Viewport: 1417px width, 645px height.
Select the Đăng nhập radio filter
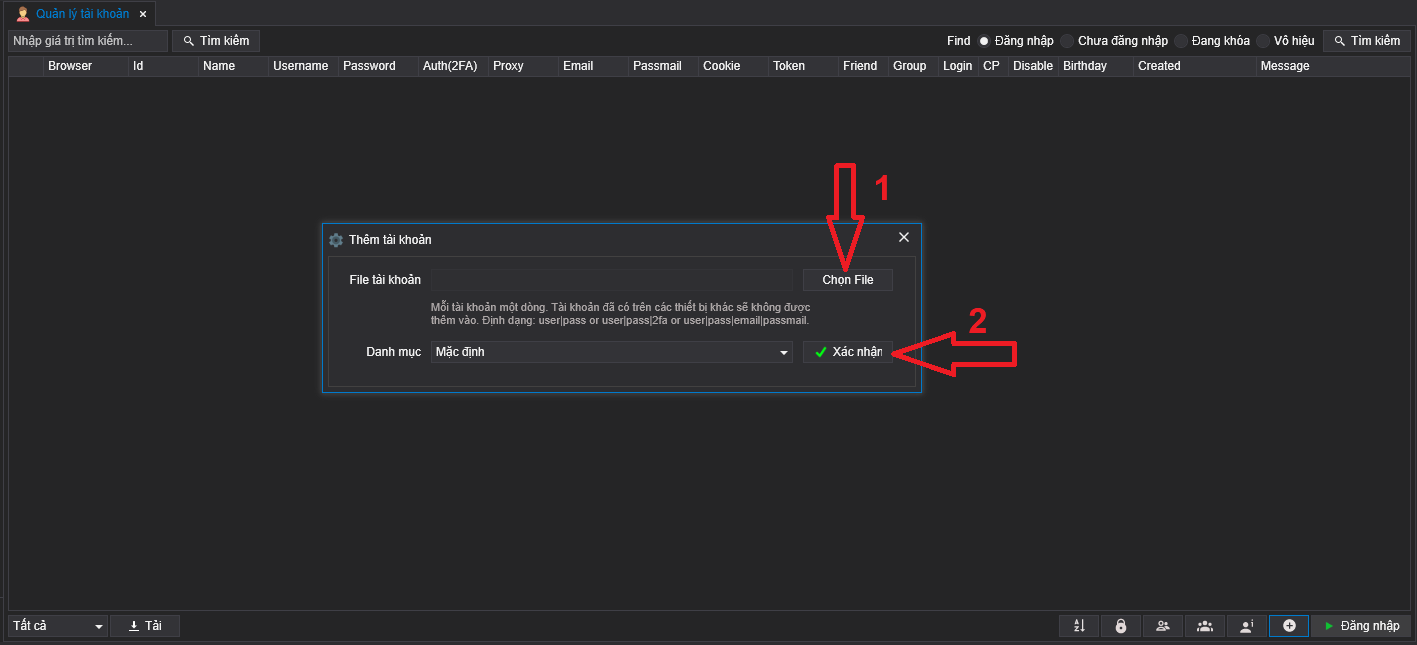tap(984, 41)
